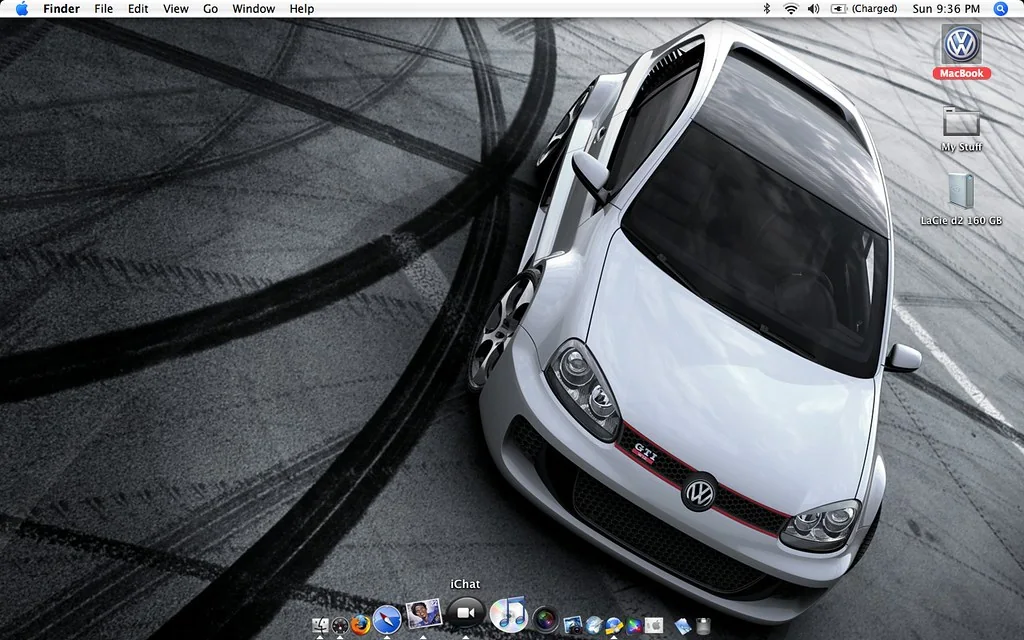Screen dimensions: 1024x640
Task: Open Spotlight search magnifying glass
Action: pyautogui.click(x=1000, y=8)
